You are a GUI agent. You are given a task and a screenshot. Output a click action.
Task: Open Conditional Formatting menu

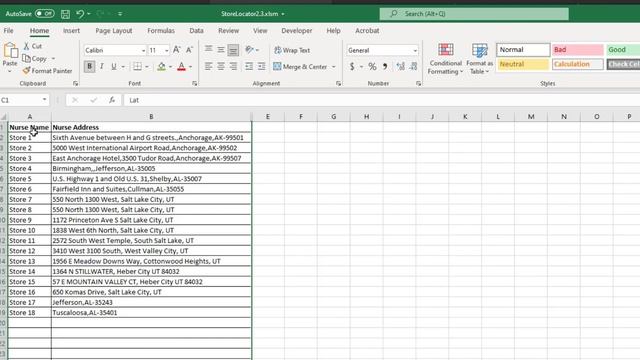[445, 59]
